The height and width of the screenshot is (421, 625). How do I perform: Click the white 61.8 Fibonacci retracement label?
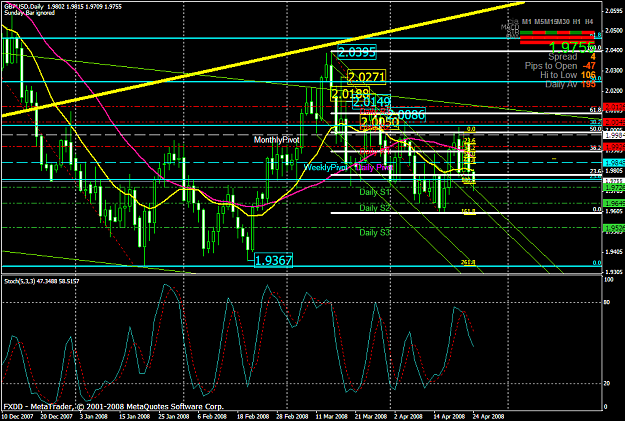point(595,109)
